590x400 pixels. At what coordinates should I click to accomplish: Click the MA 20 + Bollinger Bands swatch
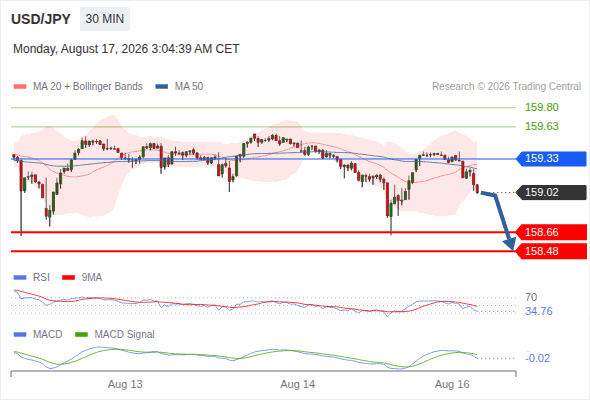(20, 87)
